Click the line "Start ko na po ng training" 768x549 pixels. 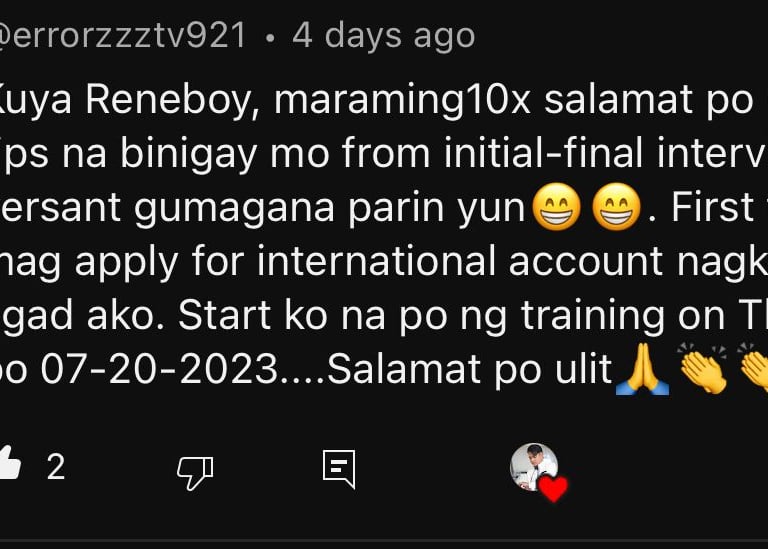[x=421, y=316]
